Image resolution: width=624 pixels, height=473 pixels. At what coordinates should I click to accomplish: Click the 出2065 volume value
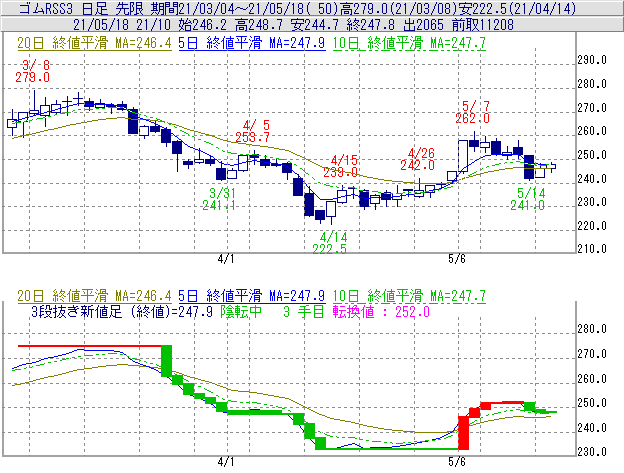(x=423, y=25)
